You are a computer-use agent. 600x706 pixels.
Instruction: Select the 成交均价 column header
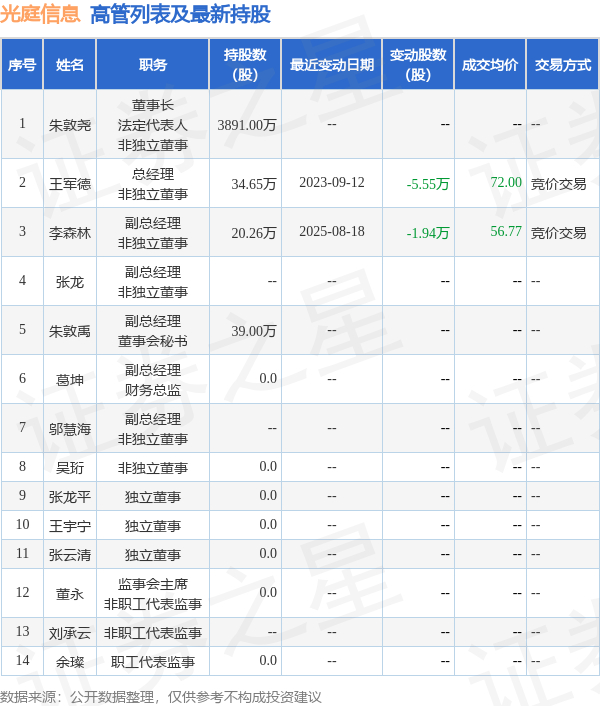click(490, 65)
